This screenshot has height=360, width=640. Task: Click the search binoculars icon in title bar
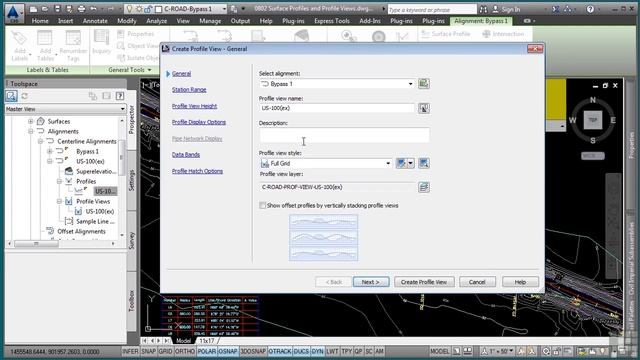tap(483, 9)
